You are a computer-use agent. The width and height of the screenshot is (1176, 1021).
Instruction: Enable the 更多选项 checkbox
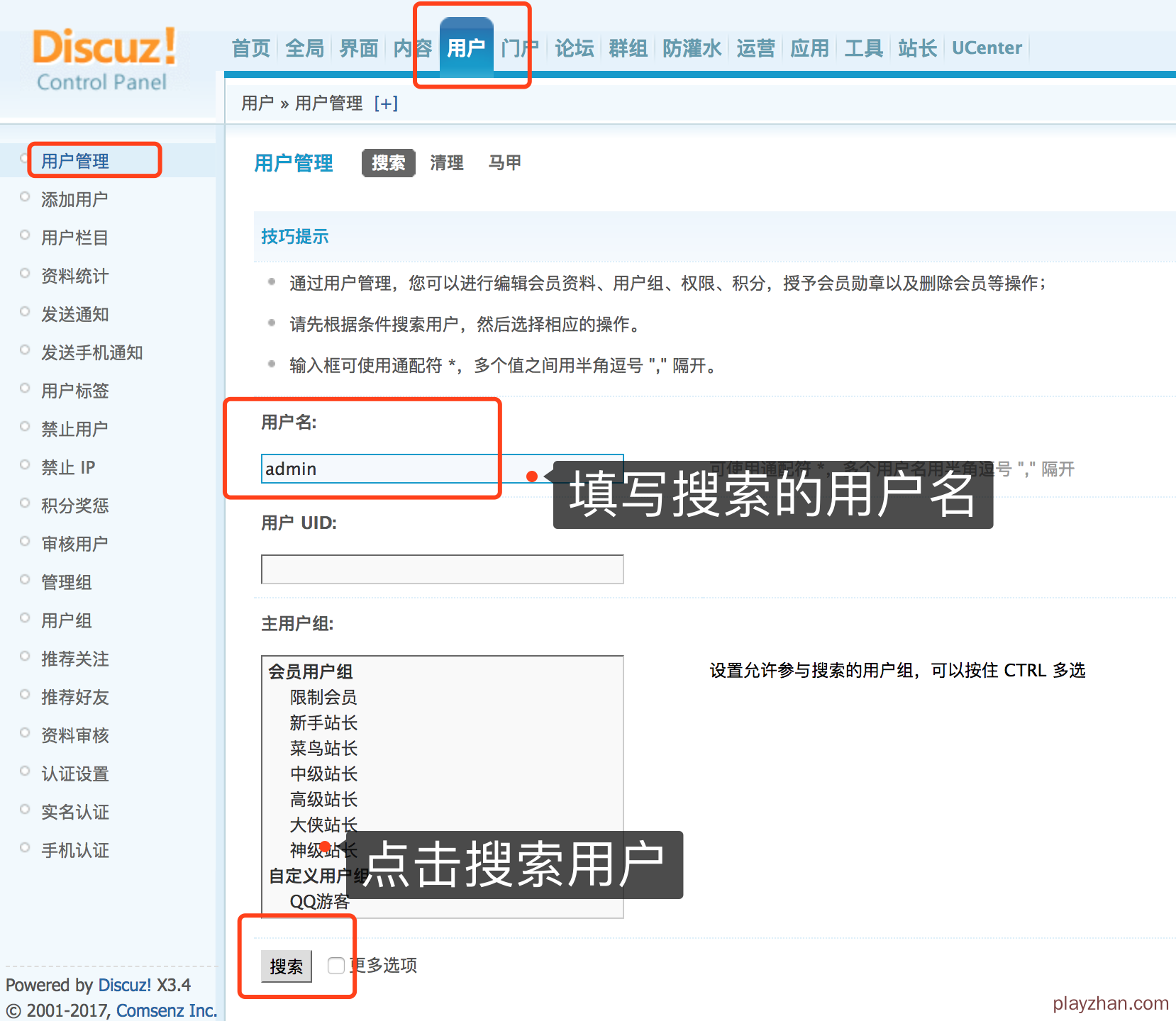click(336, 966)
